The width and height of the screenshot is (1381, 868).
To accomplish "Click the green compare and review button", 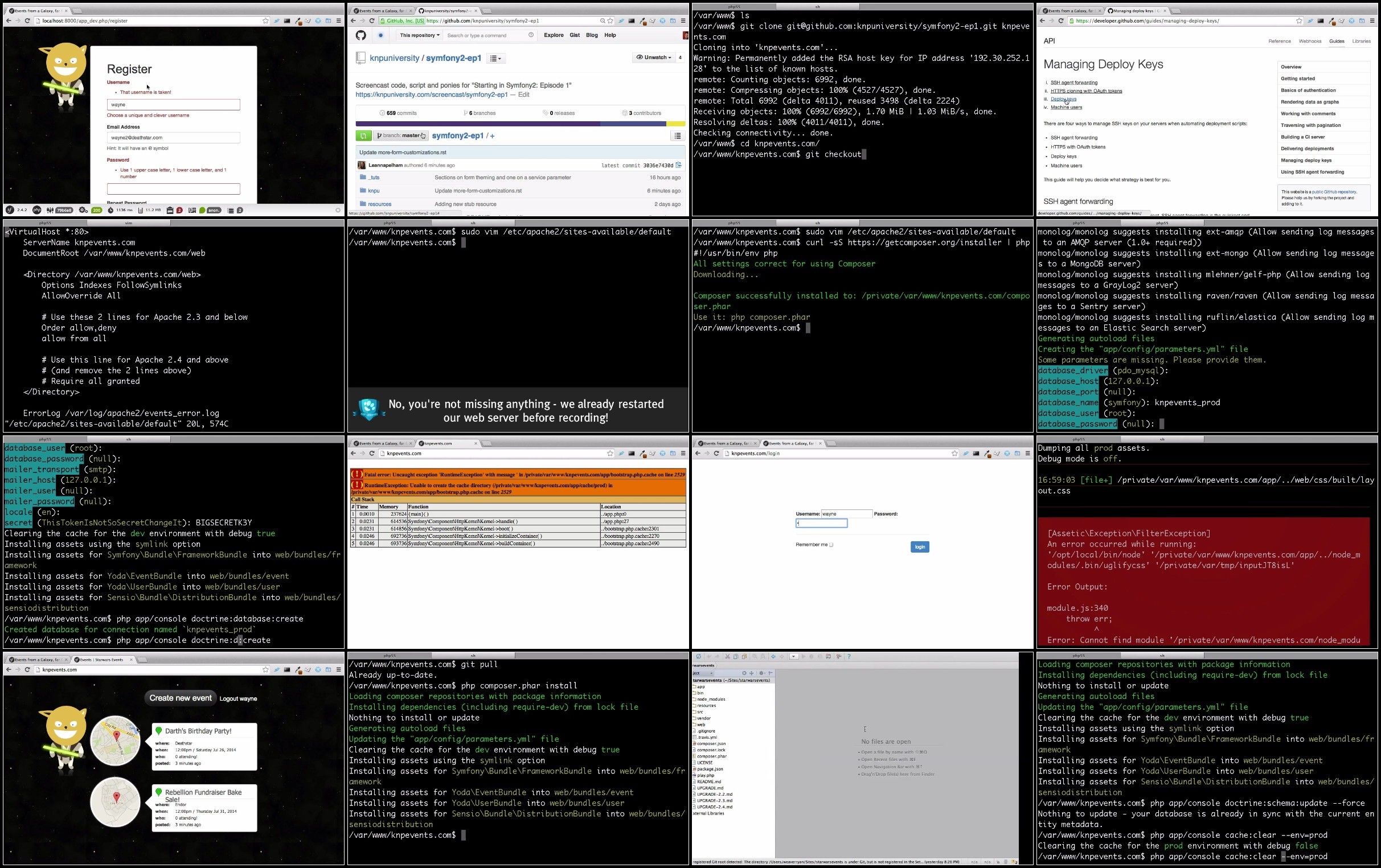I will click(x=363, y=136).
